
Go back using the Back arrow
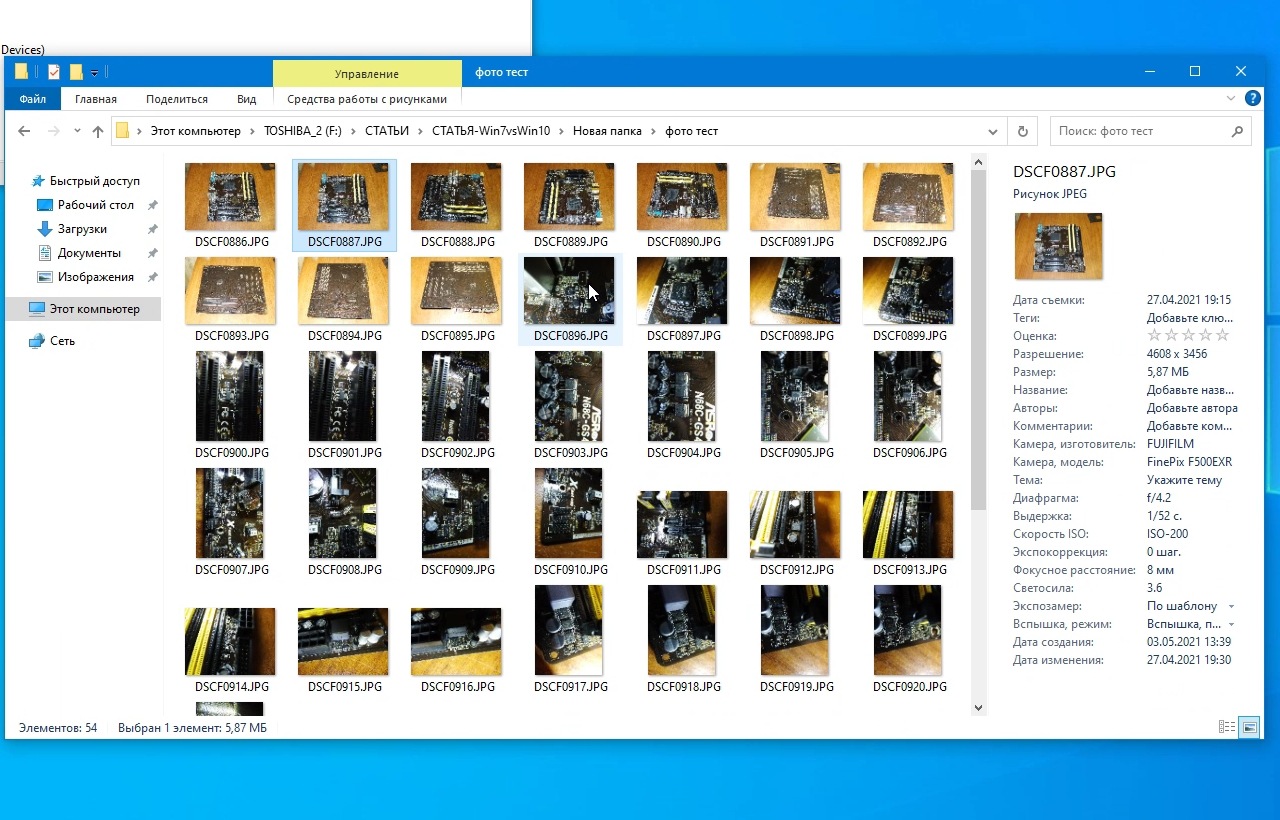point(24,131)
